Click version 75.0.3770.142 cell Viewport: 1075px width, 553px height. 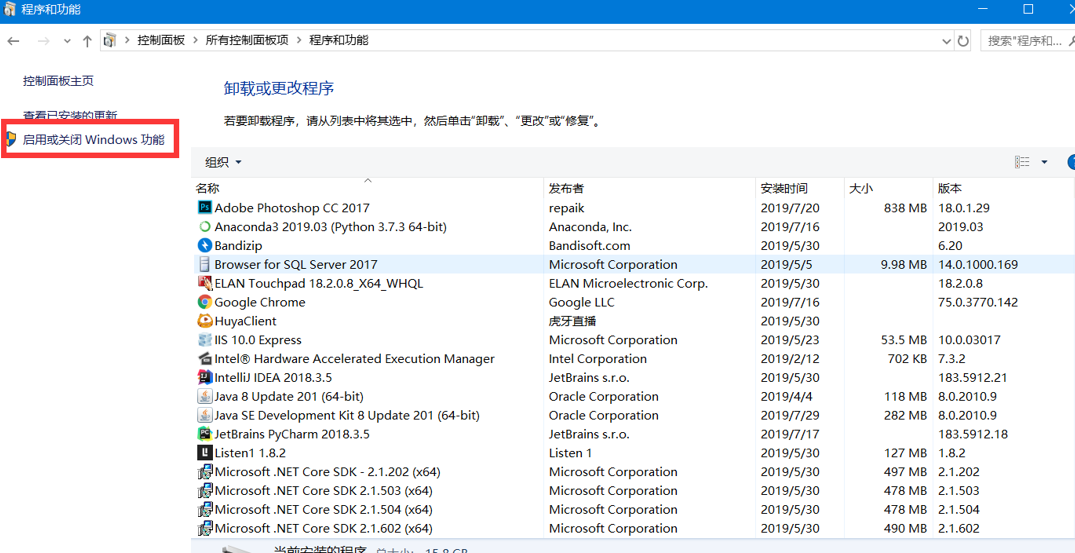point(978,302)
